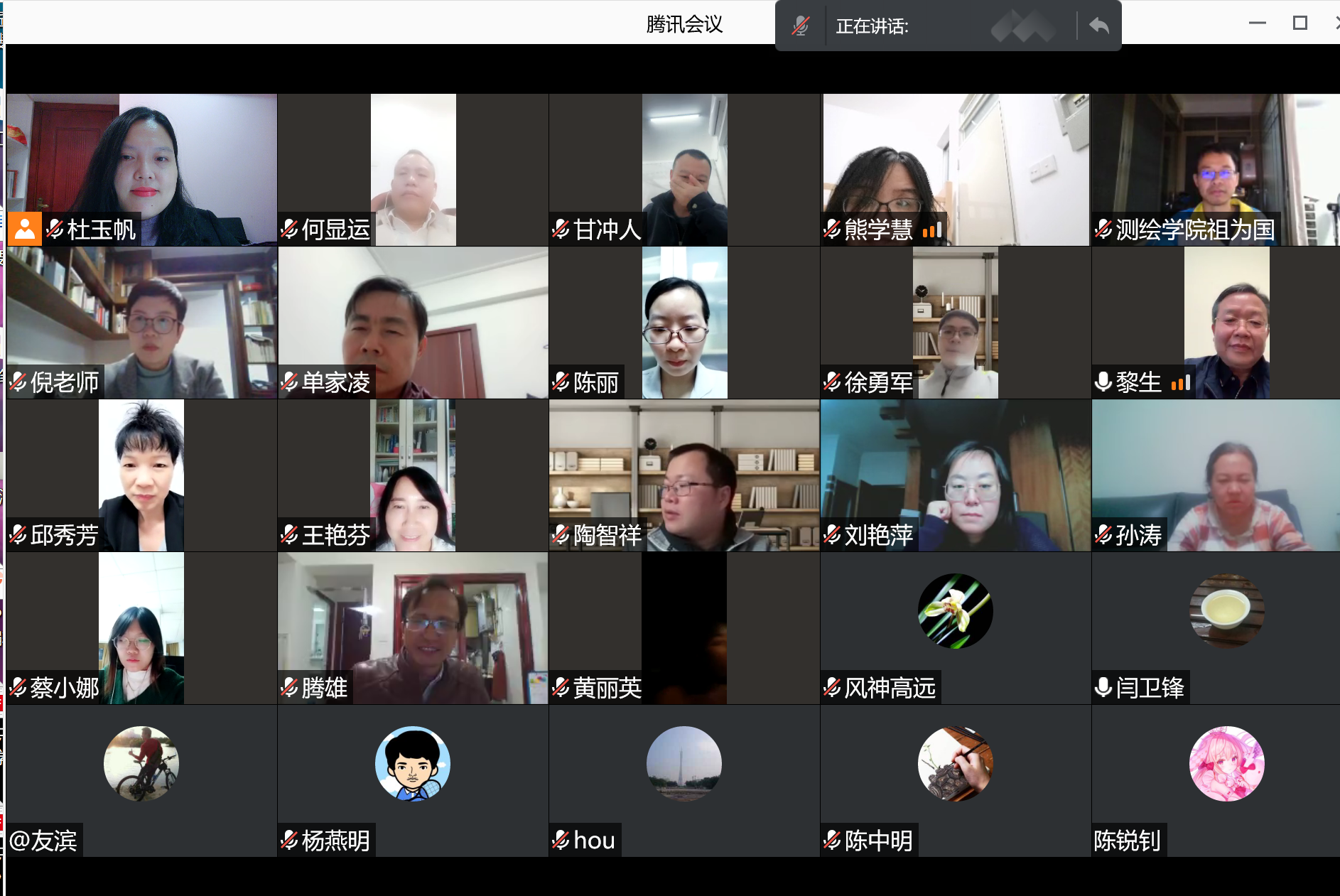Viewport: 1340px width, 896px height.
Task: Click the muted microphone icon in speaking bar
Action: (800, 26)
